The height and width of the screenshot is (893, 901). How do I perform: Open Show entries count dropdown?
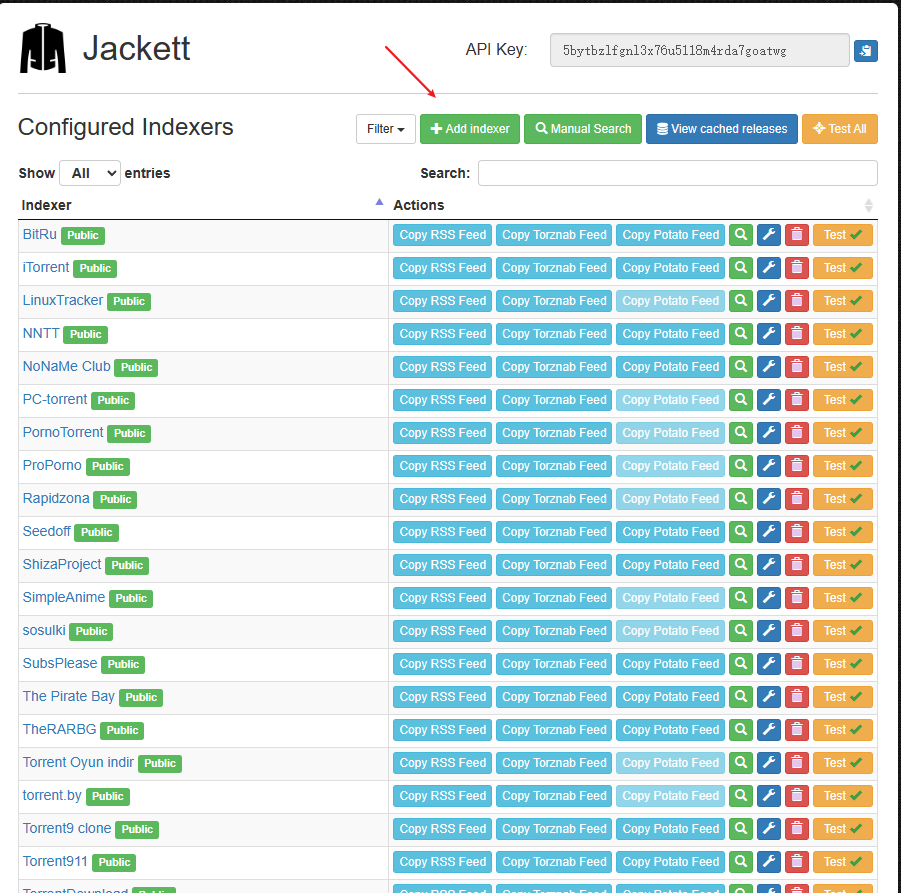pos(90,173)
